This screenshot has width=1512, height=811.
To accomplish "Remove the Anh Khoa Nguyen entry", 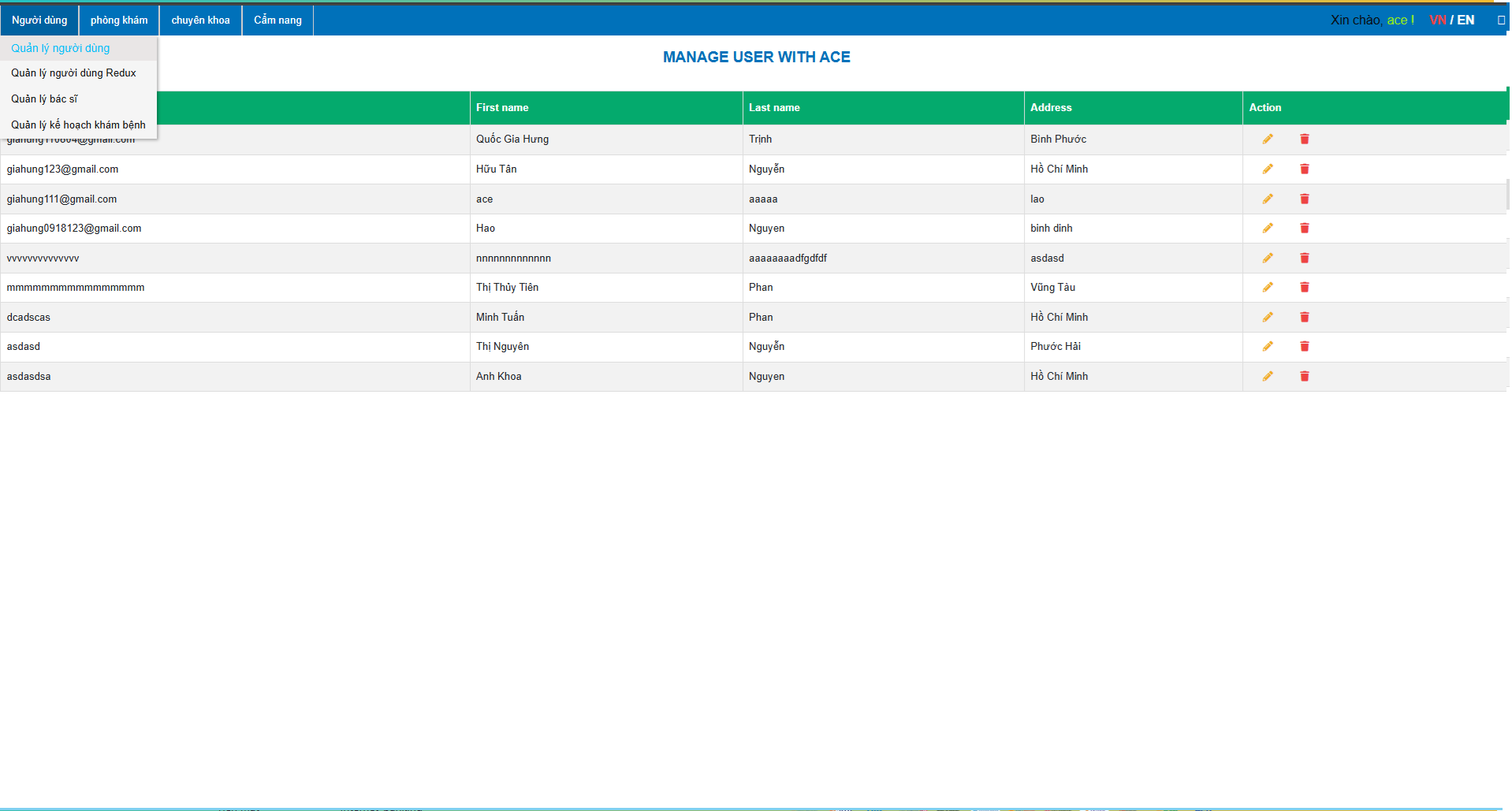I will (1305, 377).
